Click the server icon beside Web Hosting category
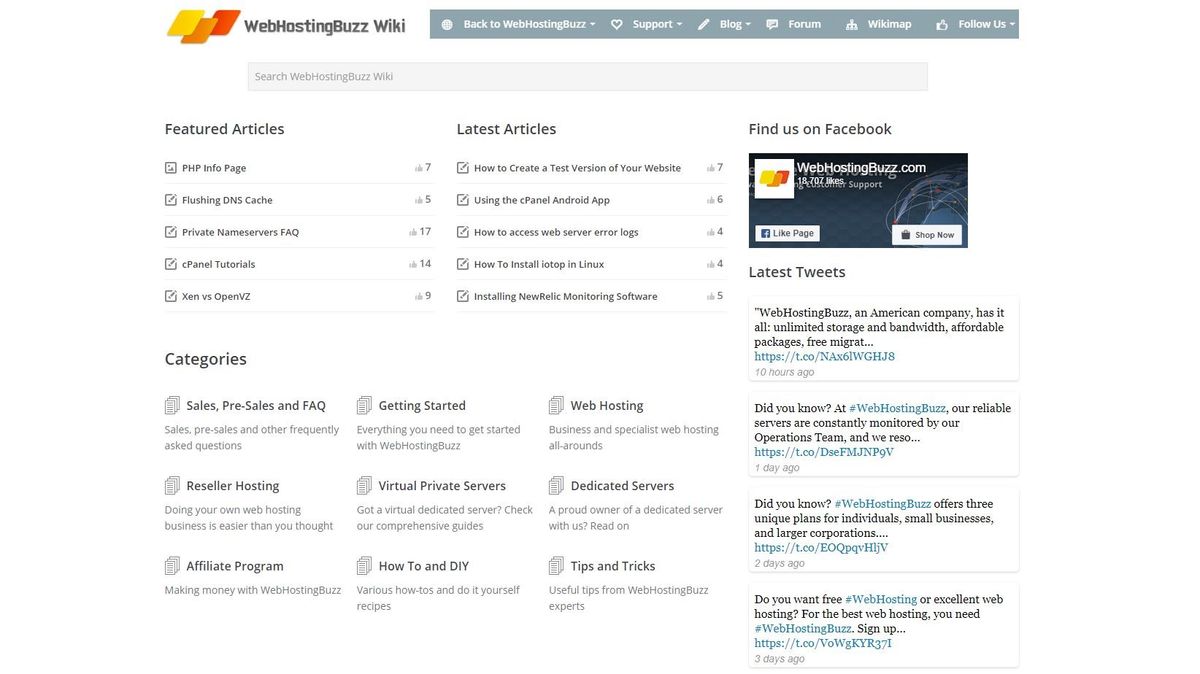The width and height of the screenshot is (1200, 674). pyautogui.click(x=556, y=404)
